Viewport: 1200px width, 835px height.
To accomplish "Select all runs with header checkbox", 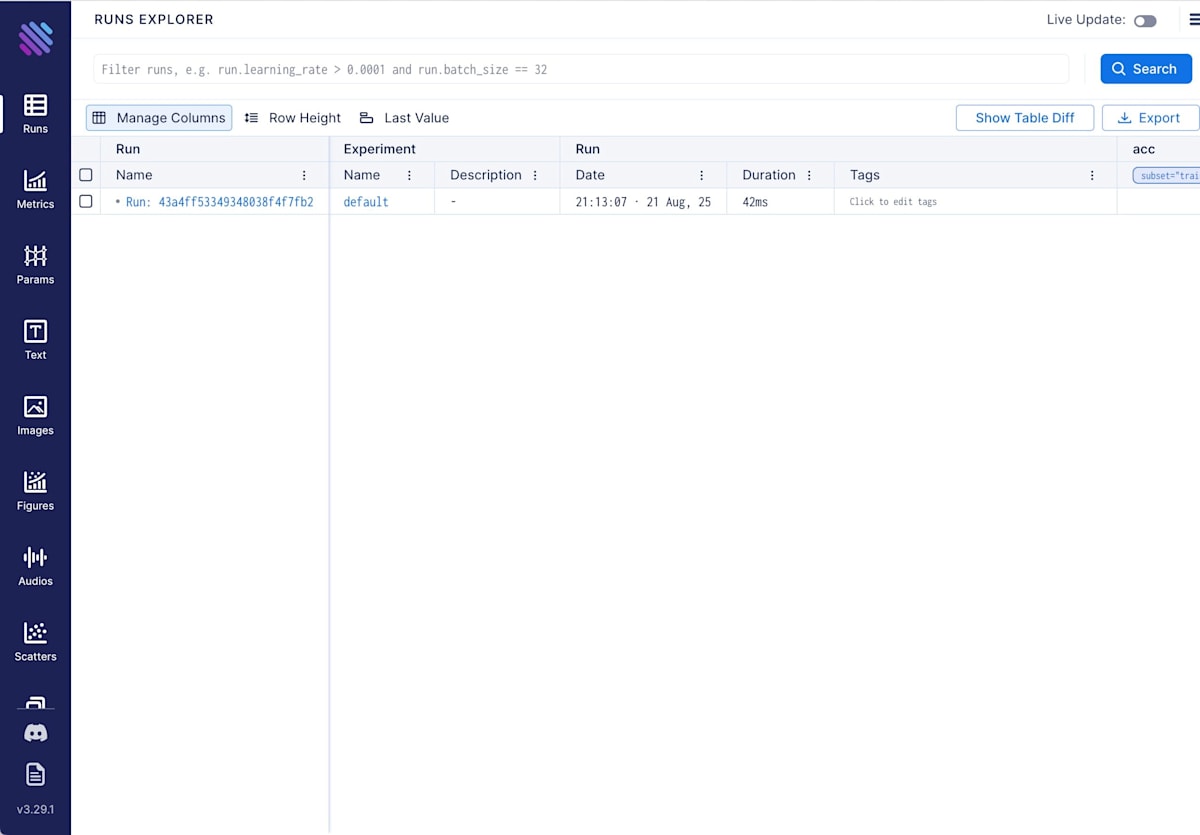I will coord(86,175).
